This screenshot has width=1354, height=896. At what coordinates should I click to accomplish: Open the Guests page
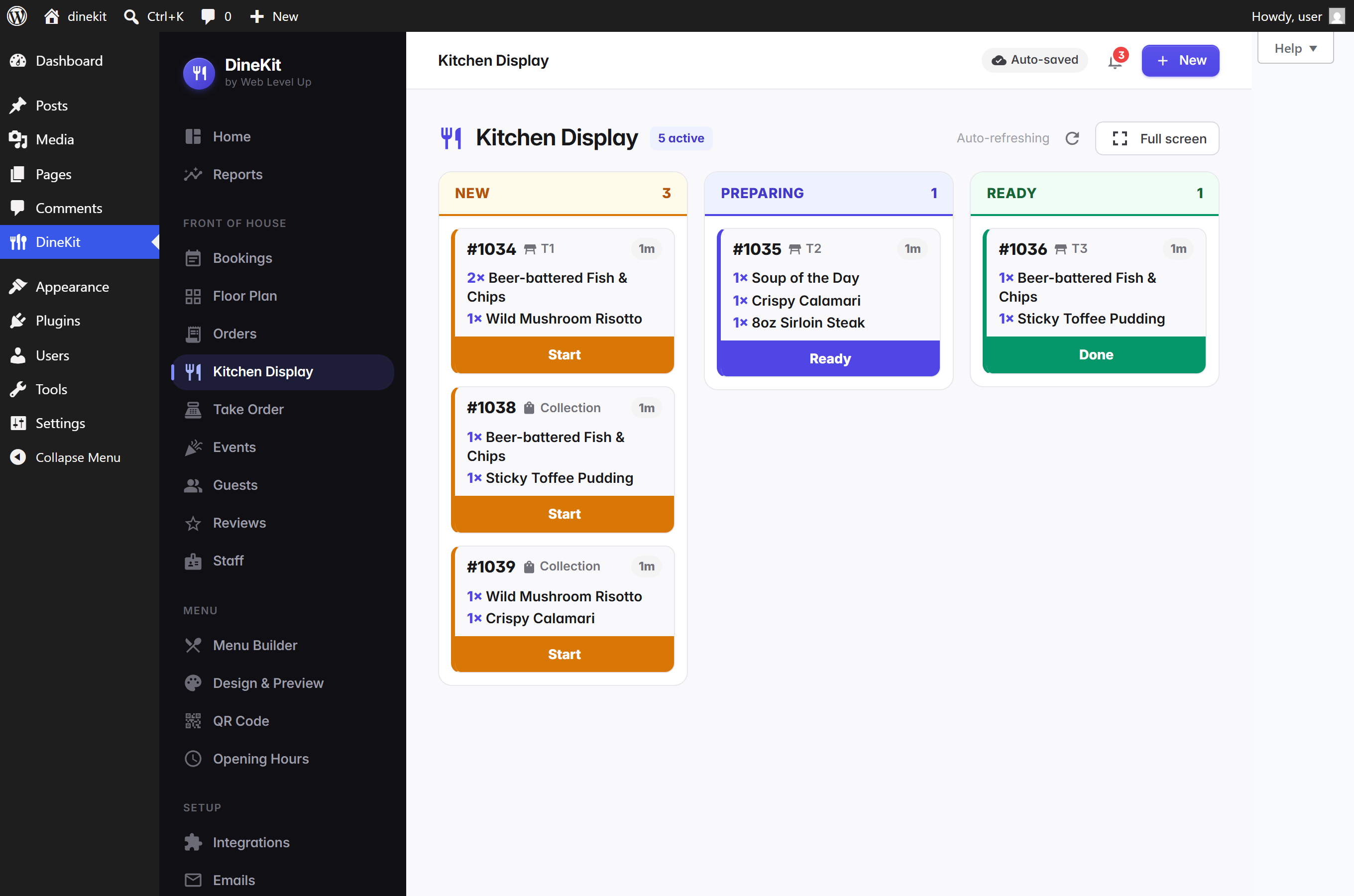[x=283, y=485]
